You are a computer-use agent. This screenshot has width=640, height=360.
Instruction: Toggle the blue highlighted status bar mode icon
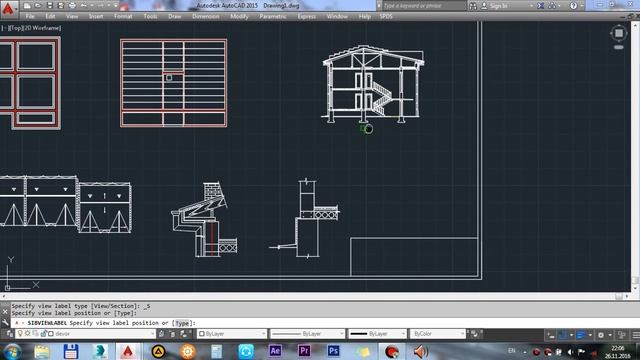coord(562,335)
